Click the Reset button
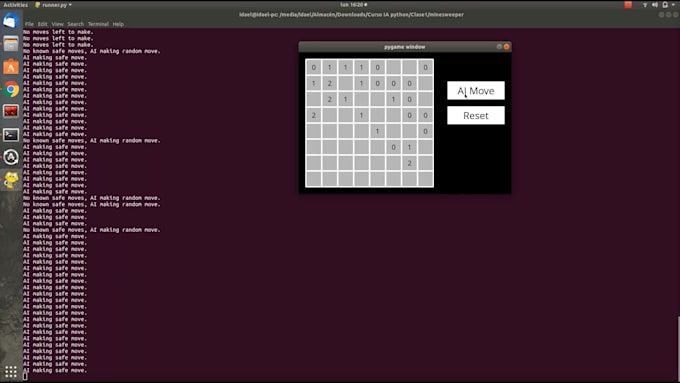 pyautogui.click(x=476, y=115)
